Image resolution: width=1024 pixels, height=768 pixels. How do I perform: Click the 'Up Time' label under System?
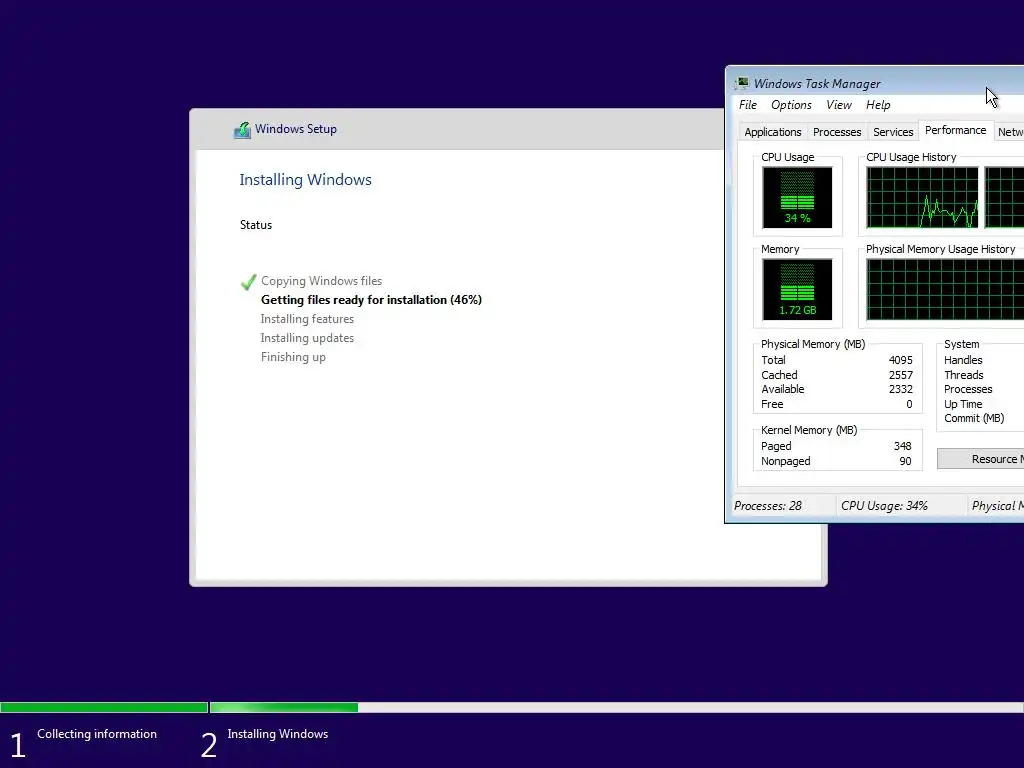click(963, 405)
